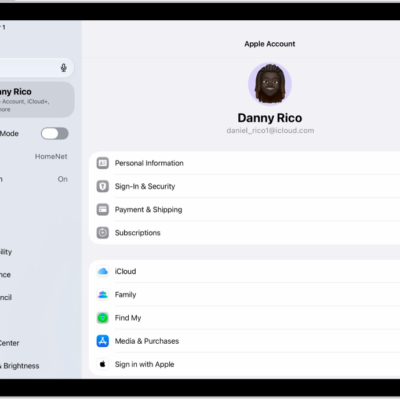Select the Danny Rico account sidebar entry
This screenshot has height=400, width=400.
37,100
